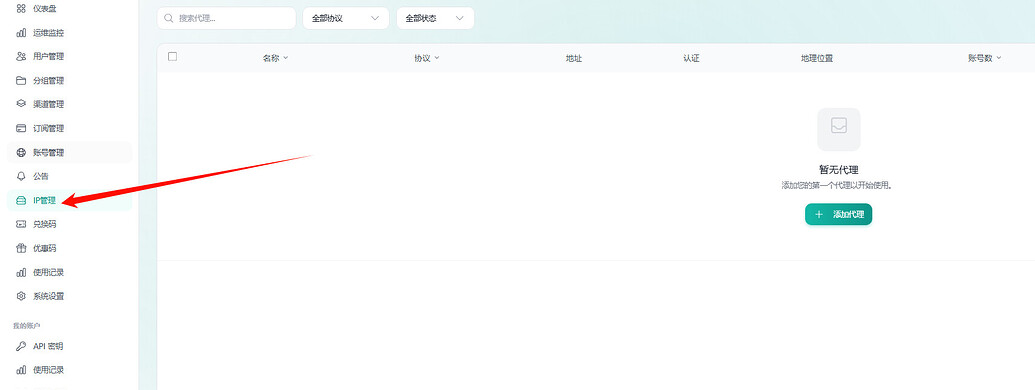
Task: Open the 运维监控 chart icon in sidebar
Action: (21, 33)
